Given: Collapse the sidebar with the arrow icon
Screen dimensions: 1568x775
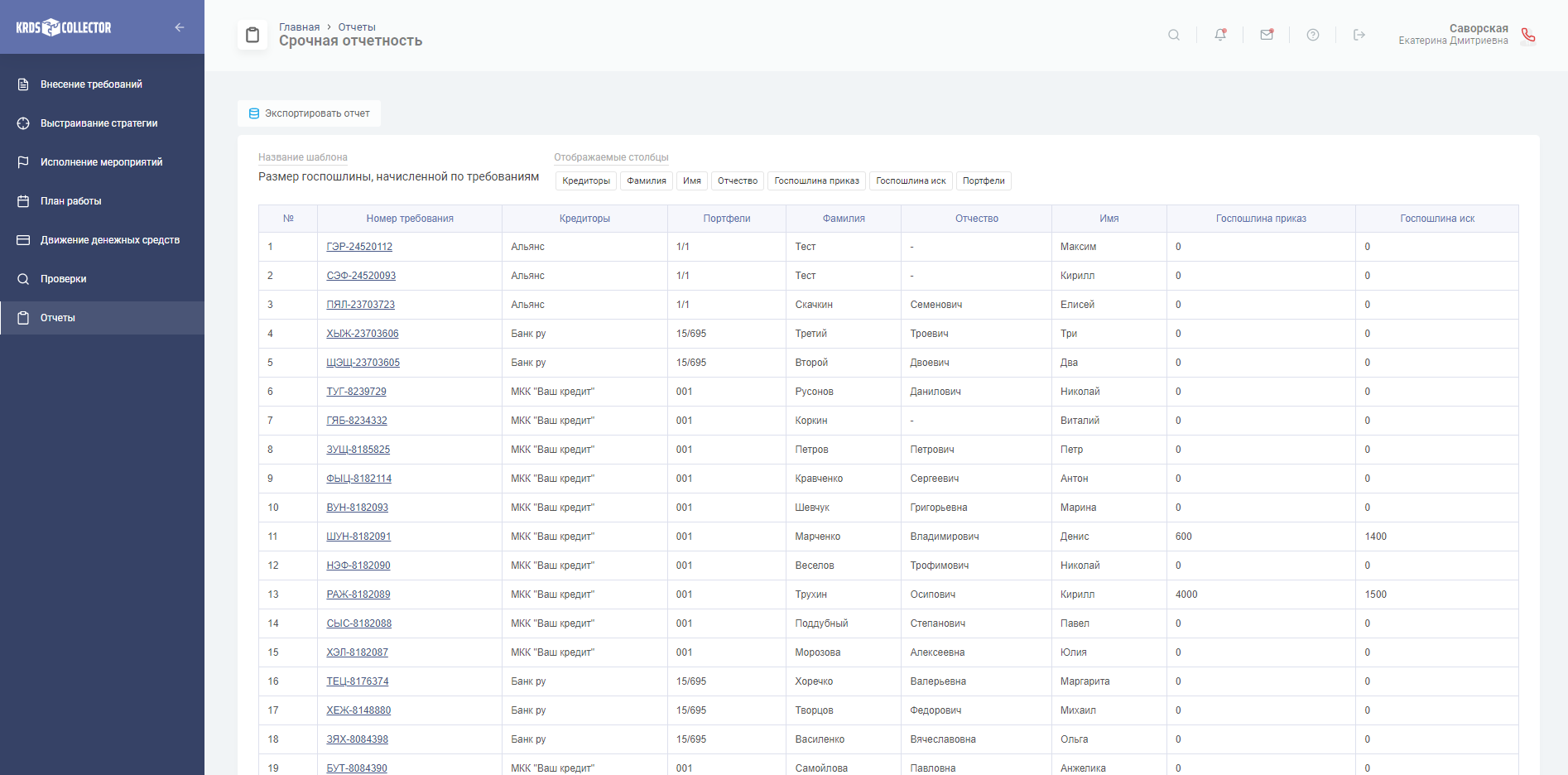Looking at the screenshot, I should [180, 27].
